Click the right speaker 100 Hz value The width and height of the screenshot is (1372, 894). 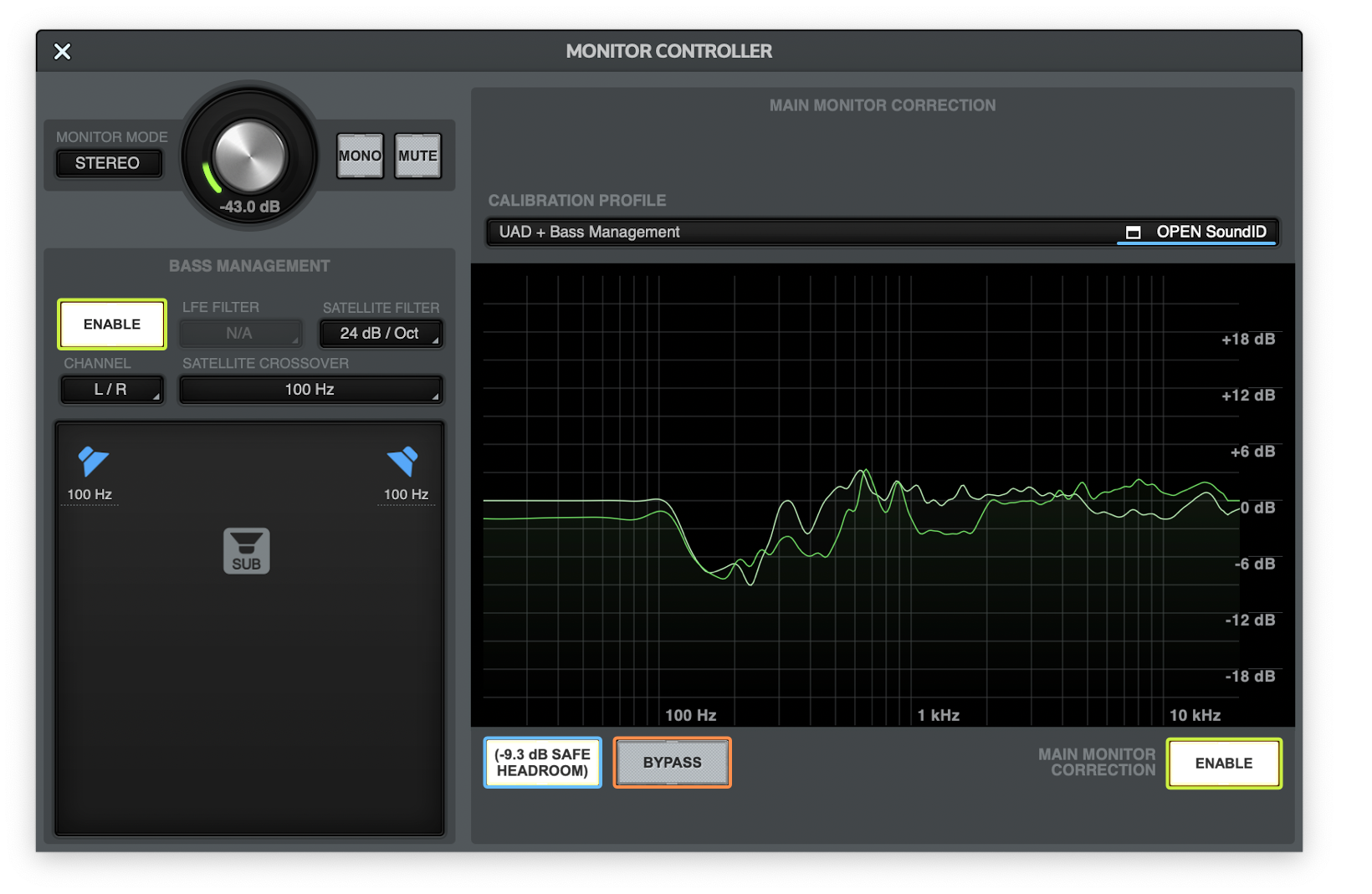(x=407, y=495)
